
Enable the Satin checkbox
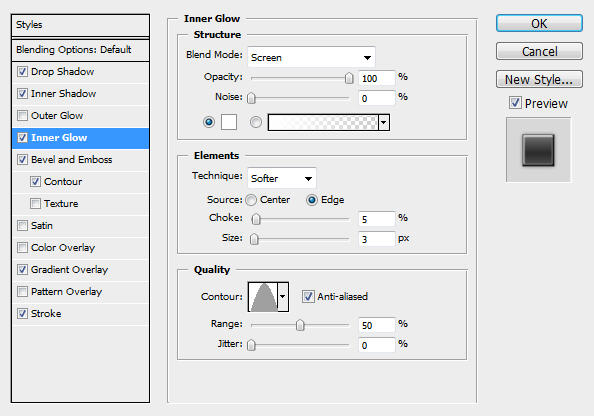[x=22, y=225]
